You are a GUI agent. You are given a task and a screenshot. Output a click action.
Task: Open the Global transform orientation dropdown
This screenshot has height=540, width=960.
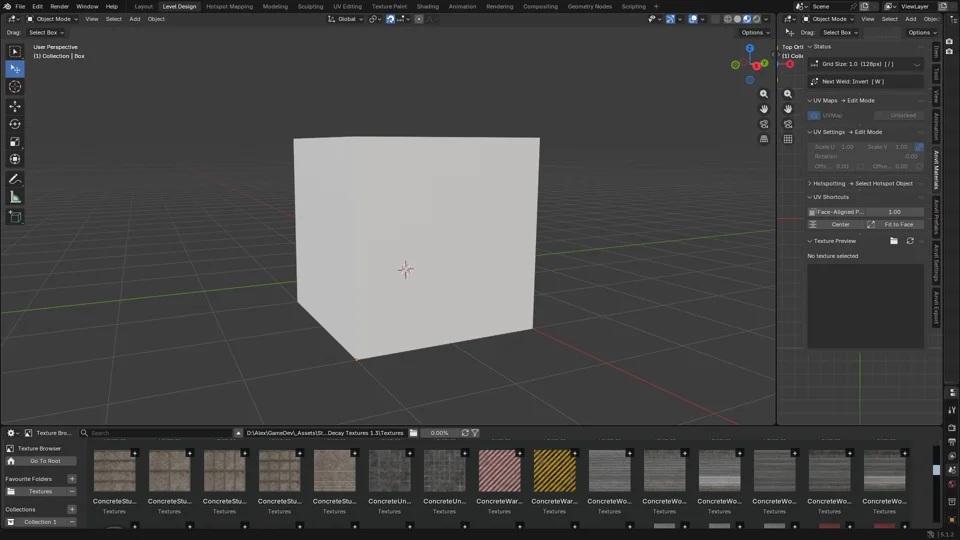pos(346,19)
